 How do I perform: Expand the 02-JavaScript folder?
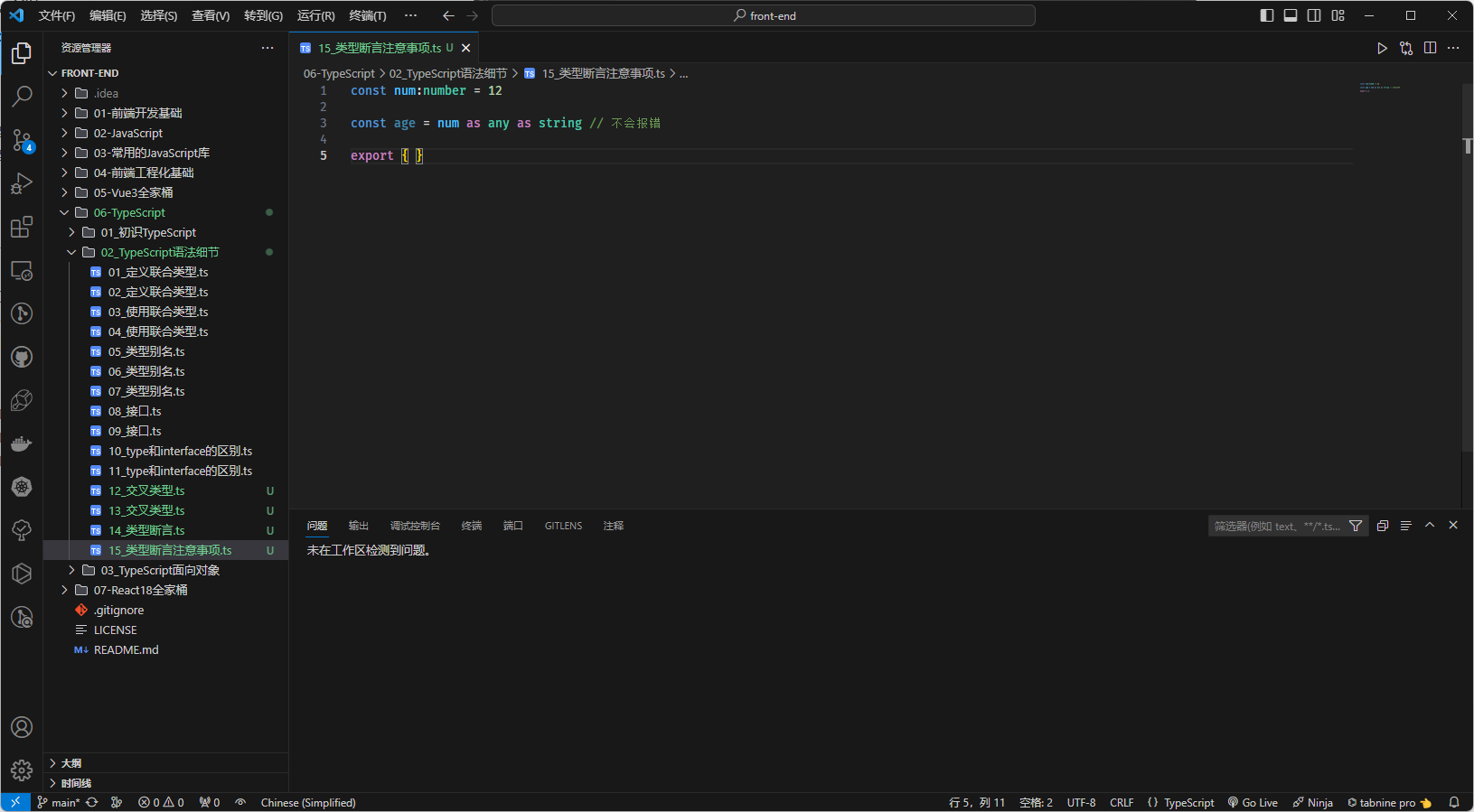point(165,133)
